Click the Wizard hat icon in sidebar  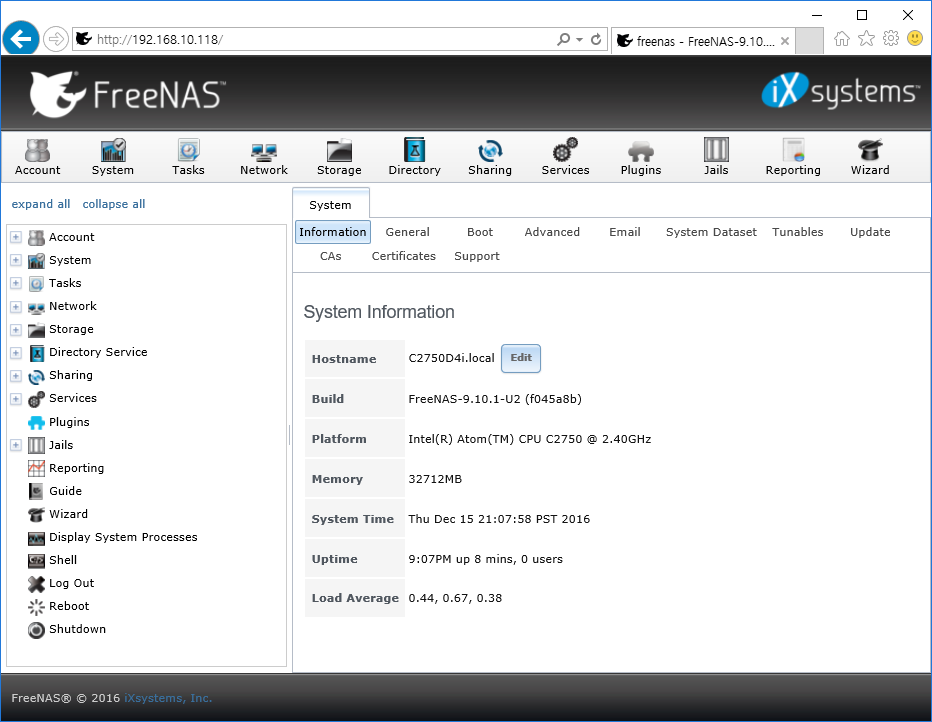coord(36,515)
